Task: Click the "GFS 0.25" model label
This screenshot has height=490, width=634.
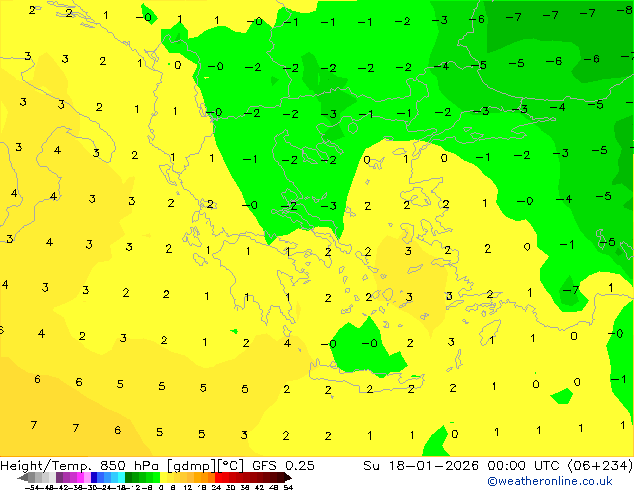Action: pyautogui.click(x=283, y=465)
